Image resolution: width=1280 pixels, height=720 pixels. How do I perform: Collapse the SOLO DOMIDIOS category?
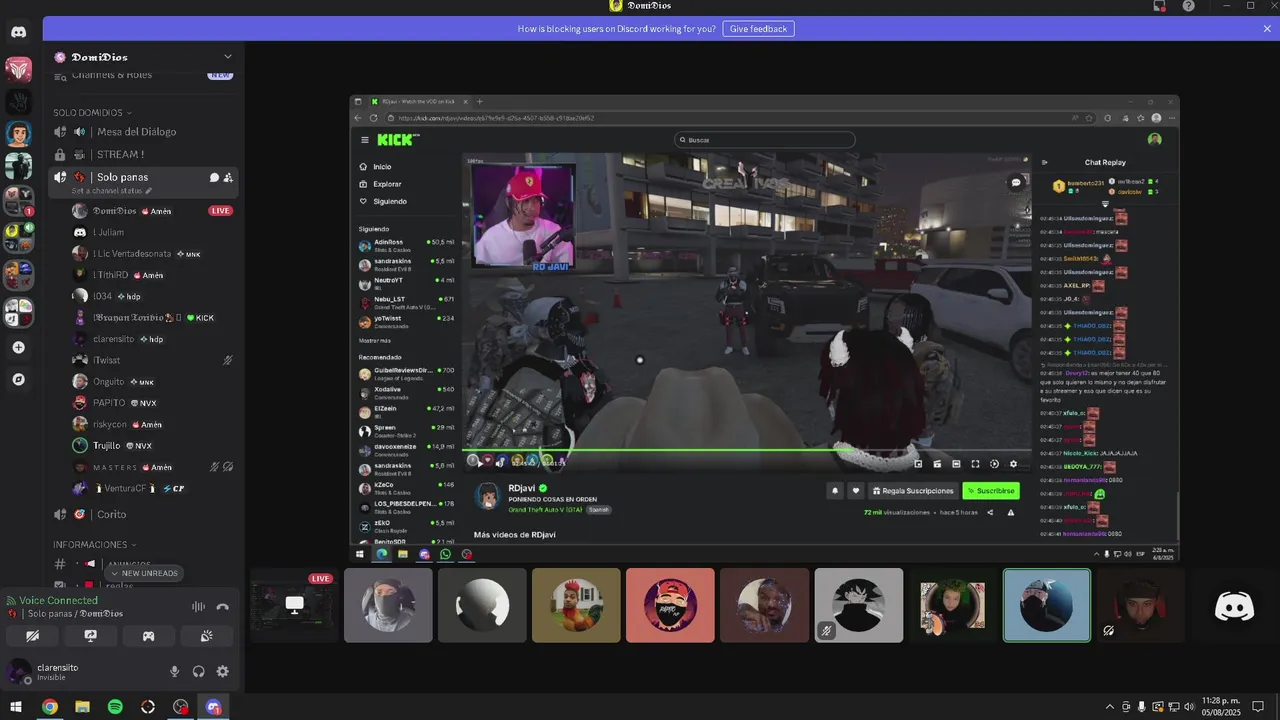(x=92, y=112)
